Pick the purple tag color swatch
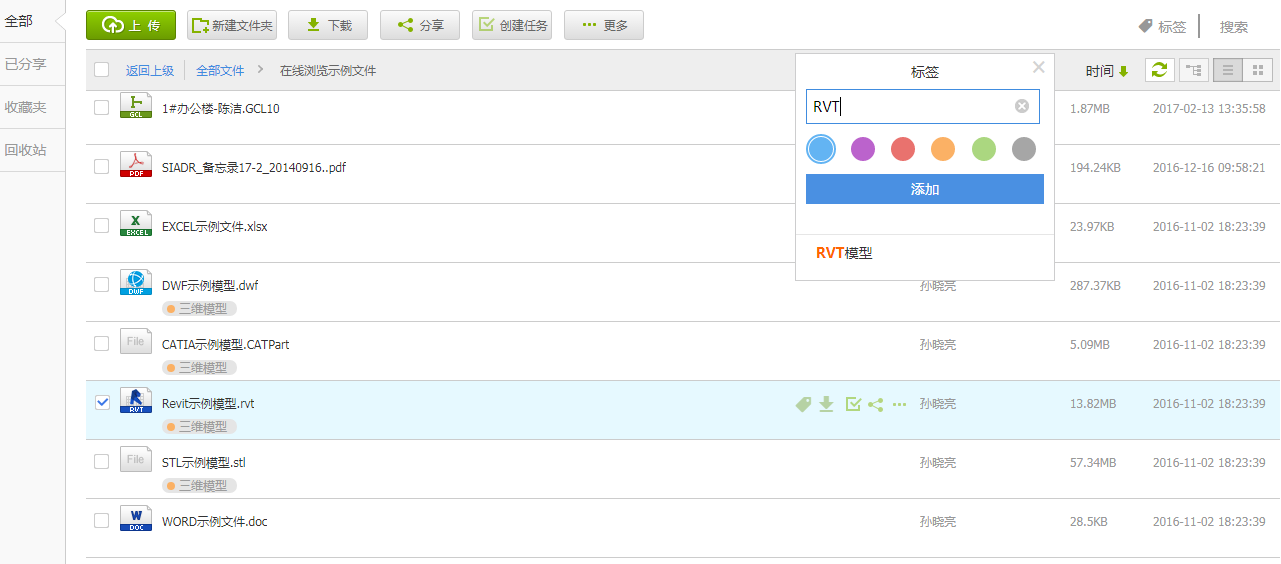This screenshot has height=564, width=1281. [862, 149]
